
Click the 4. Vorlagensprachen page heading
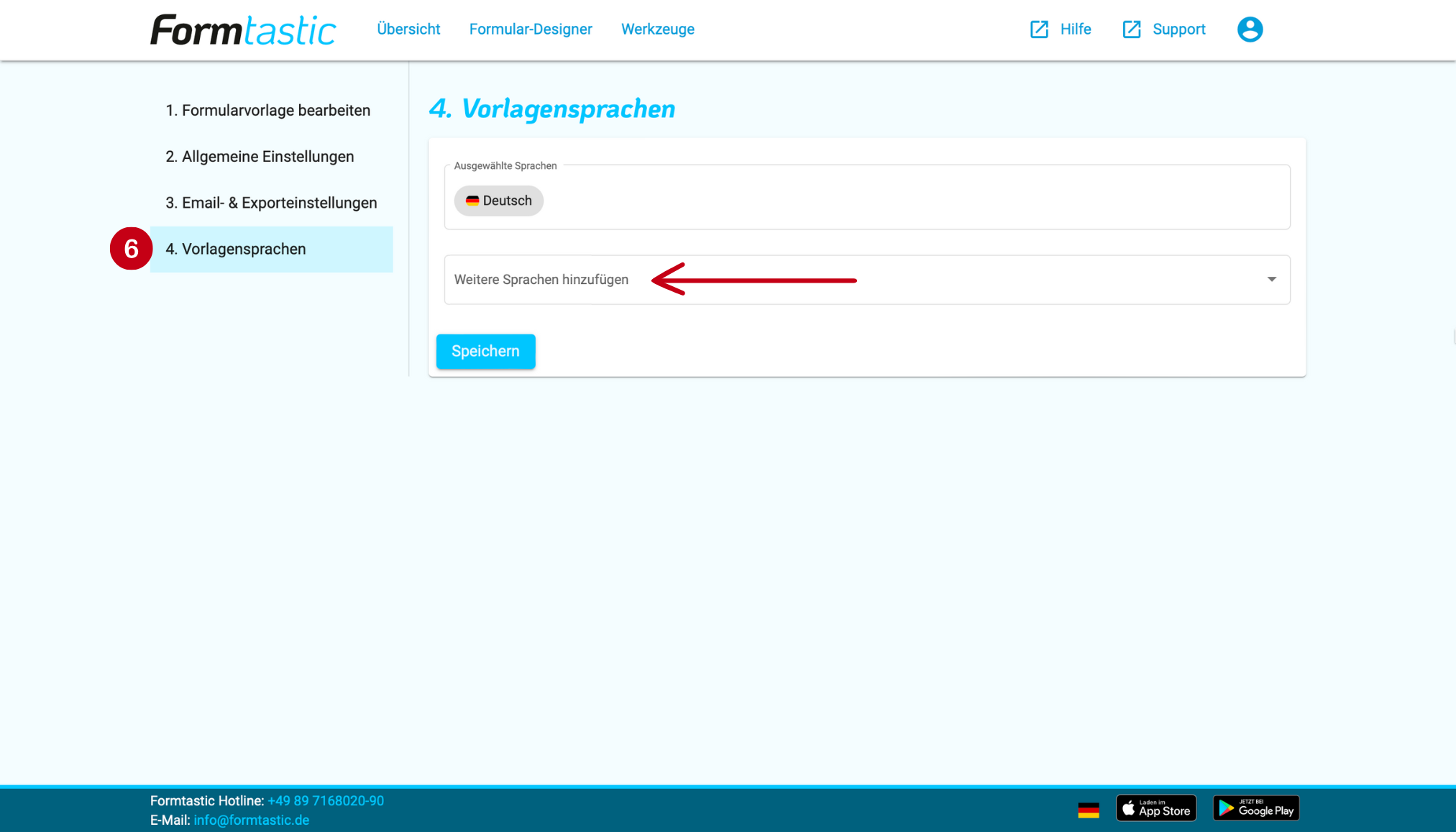[552, 109]
